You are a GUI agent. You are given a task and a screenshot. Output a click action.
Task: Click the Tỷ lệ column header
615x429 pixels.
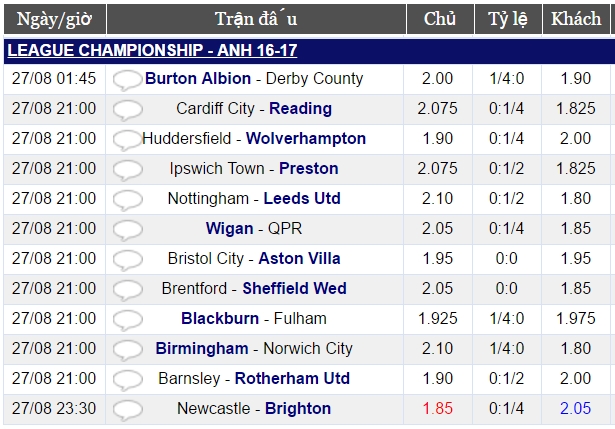click(508, 19)
